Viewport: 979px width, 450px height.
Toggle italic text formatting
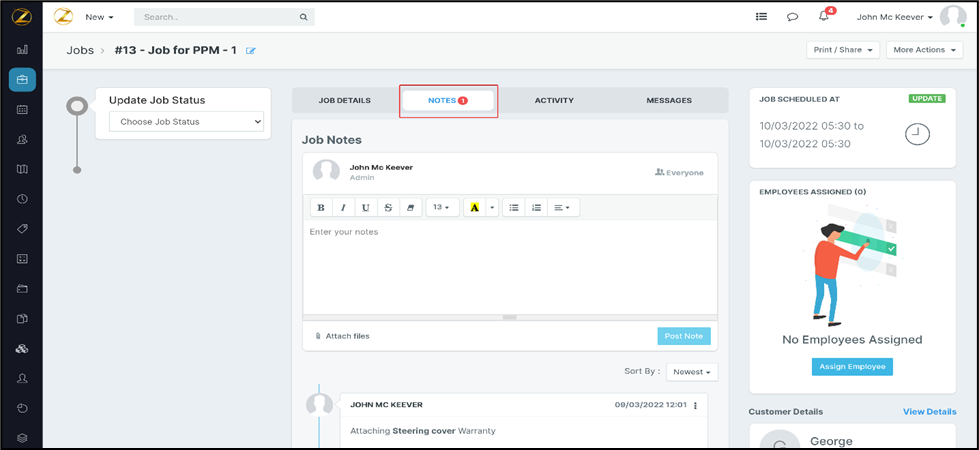(343, 208)
